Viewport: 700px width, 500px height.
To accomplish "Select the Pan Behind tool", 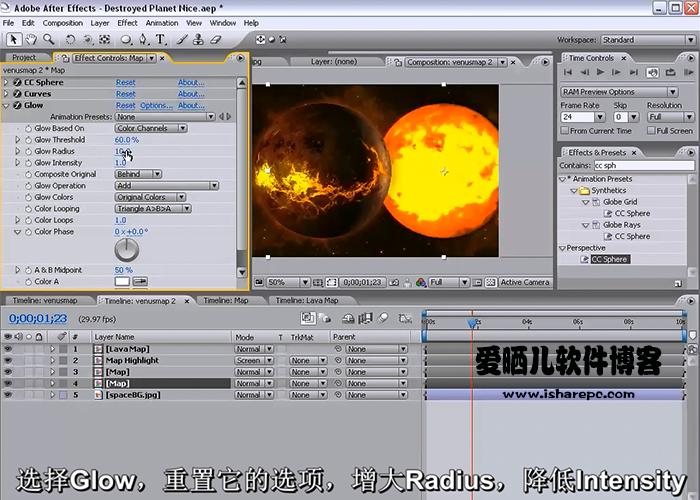I will click(104, 40).
